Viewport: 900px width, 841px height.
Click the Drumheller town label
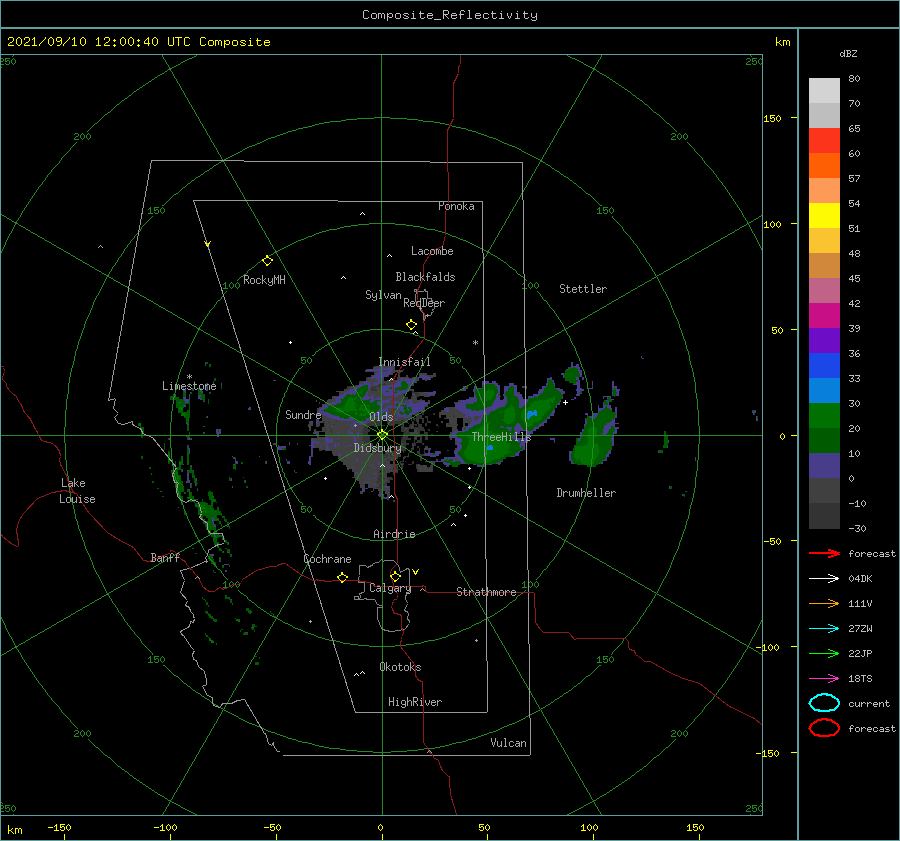pyautogui.click(x=586, y=493)
